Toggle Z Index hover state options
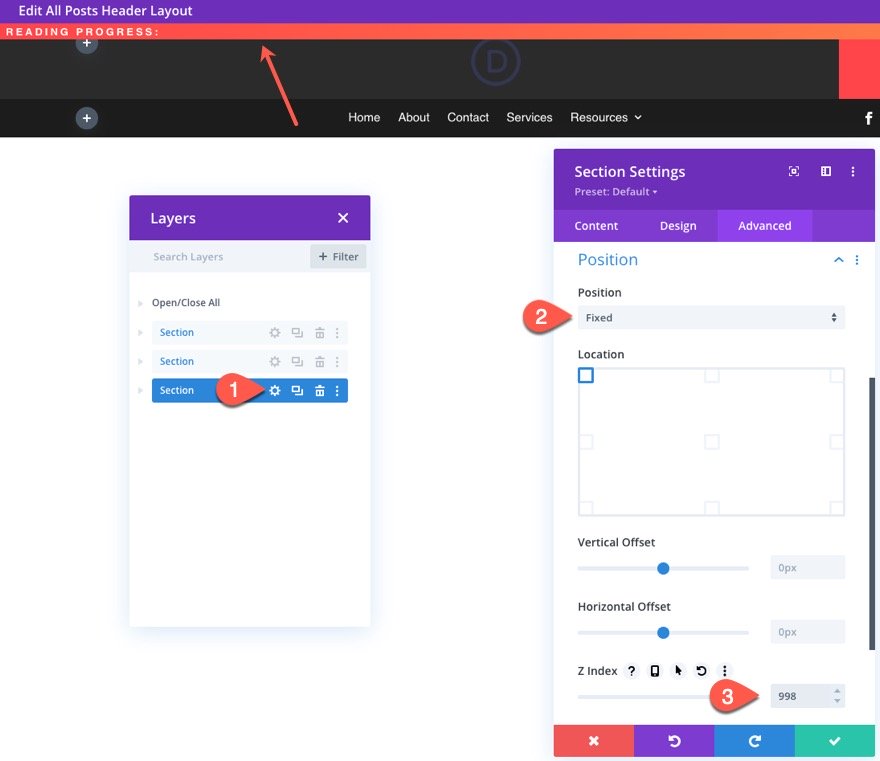Viewport: 880px width, 761px height. pos(678,671)
